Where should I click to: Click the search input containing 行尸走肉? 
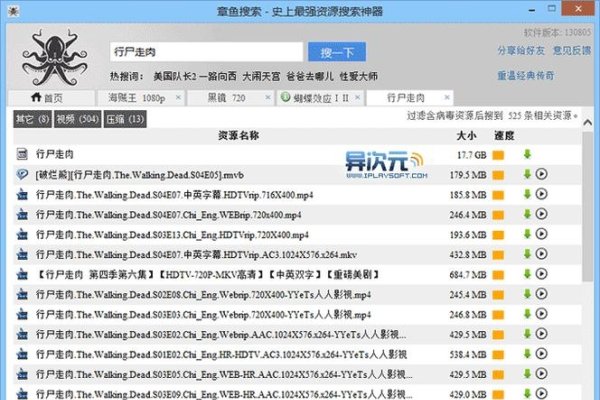(x=206, y=52)
